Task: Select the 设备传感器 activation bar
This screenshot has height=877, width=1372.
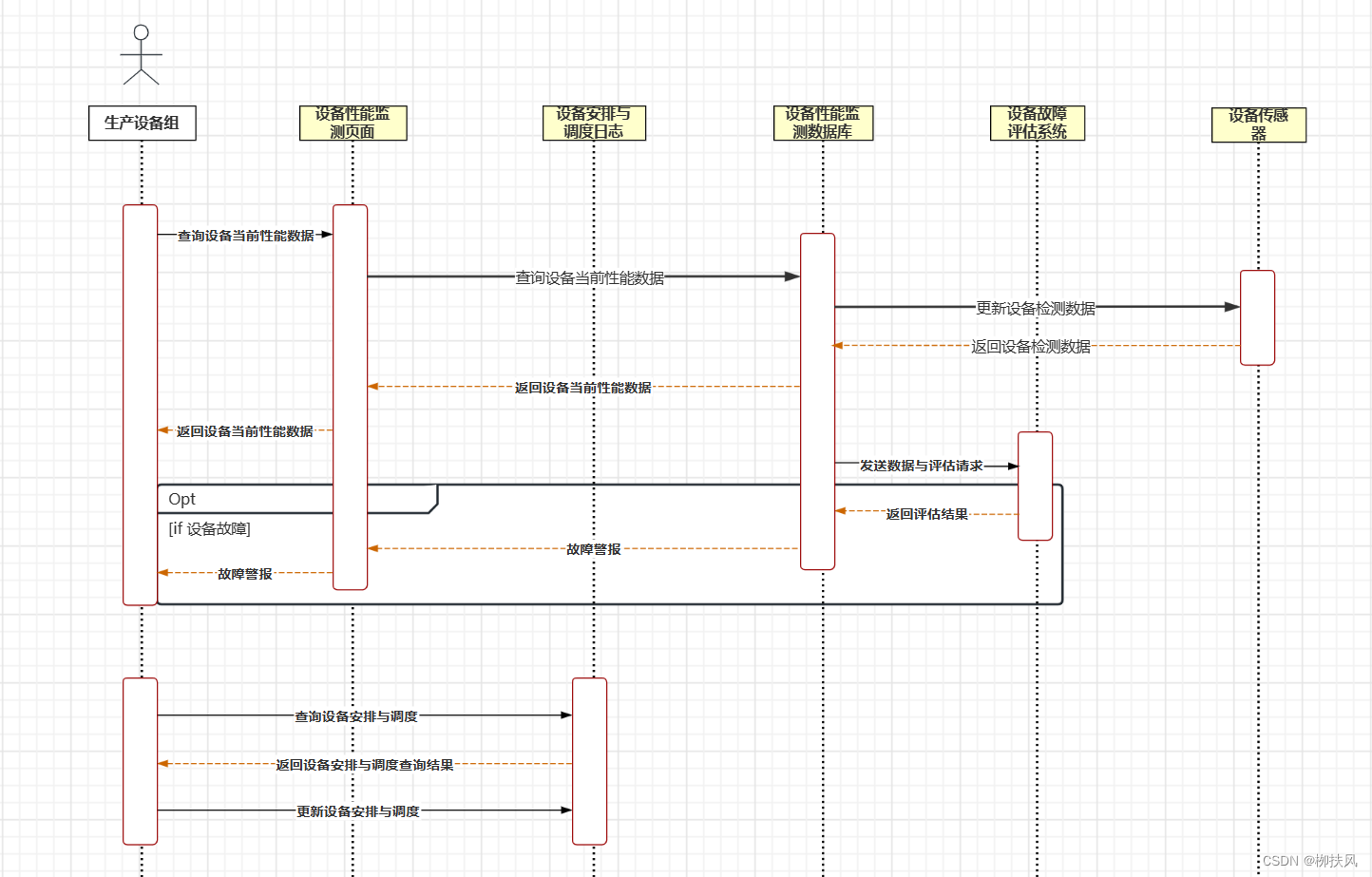Action: (x=1257, y=317)
